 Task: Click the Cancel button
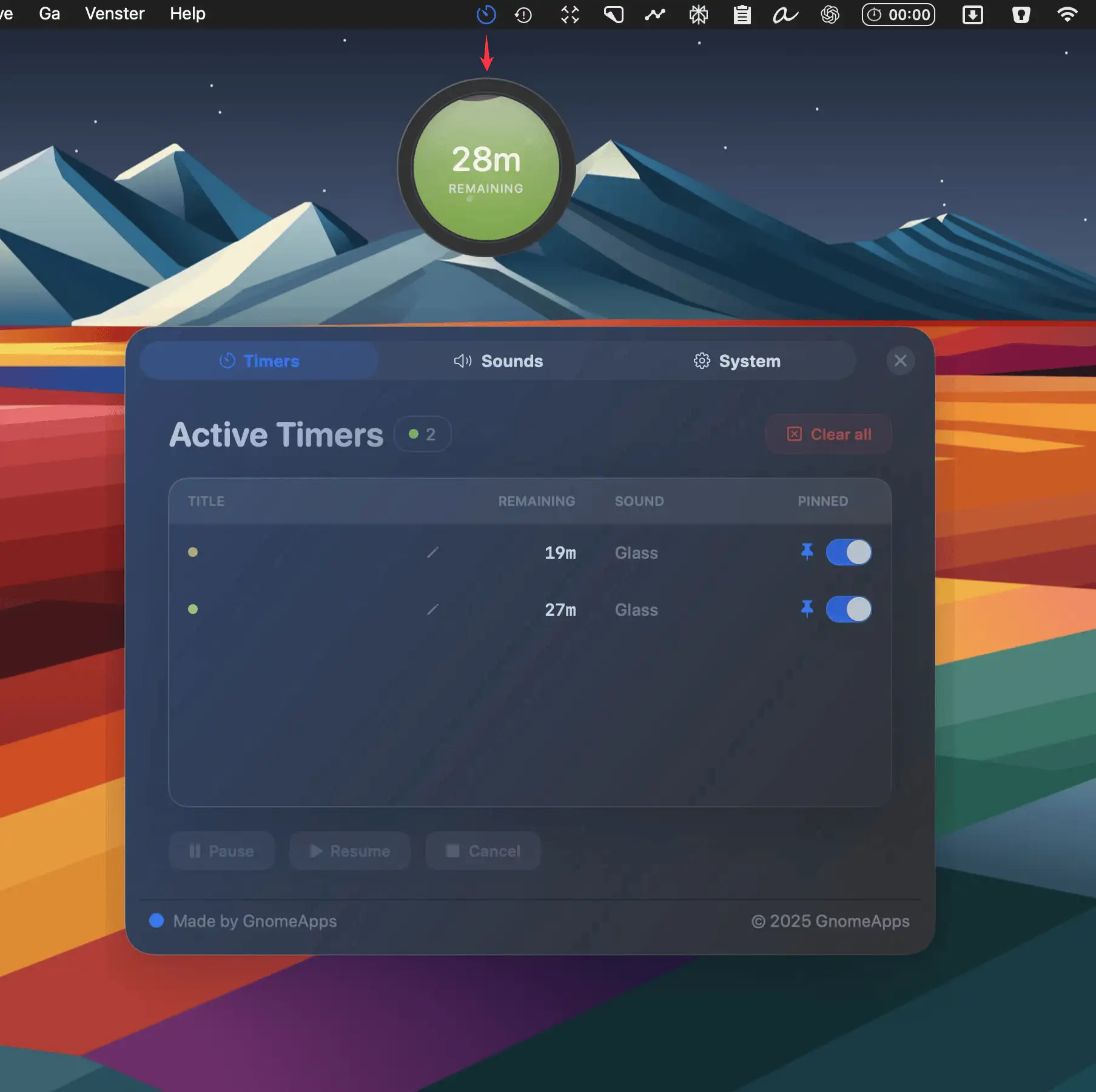483,851
